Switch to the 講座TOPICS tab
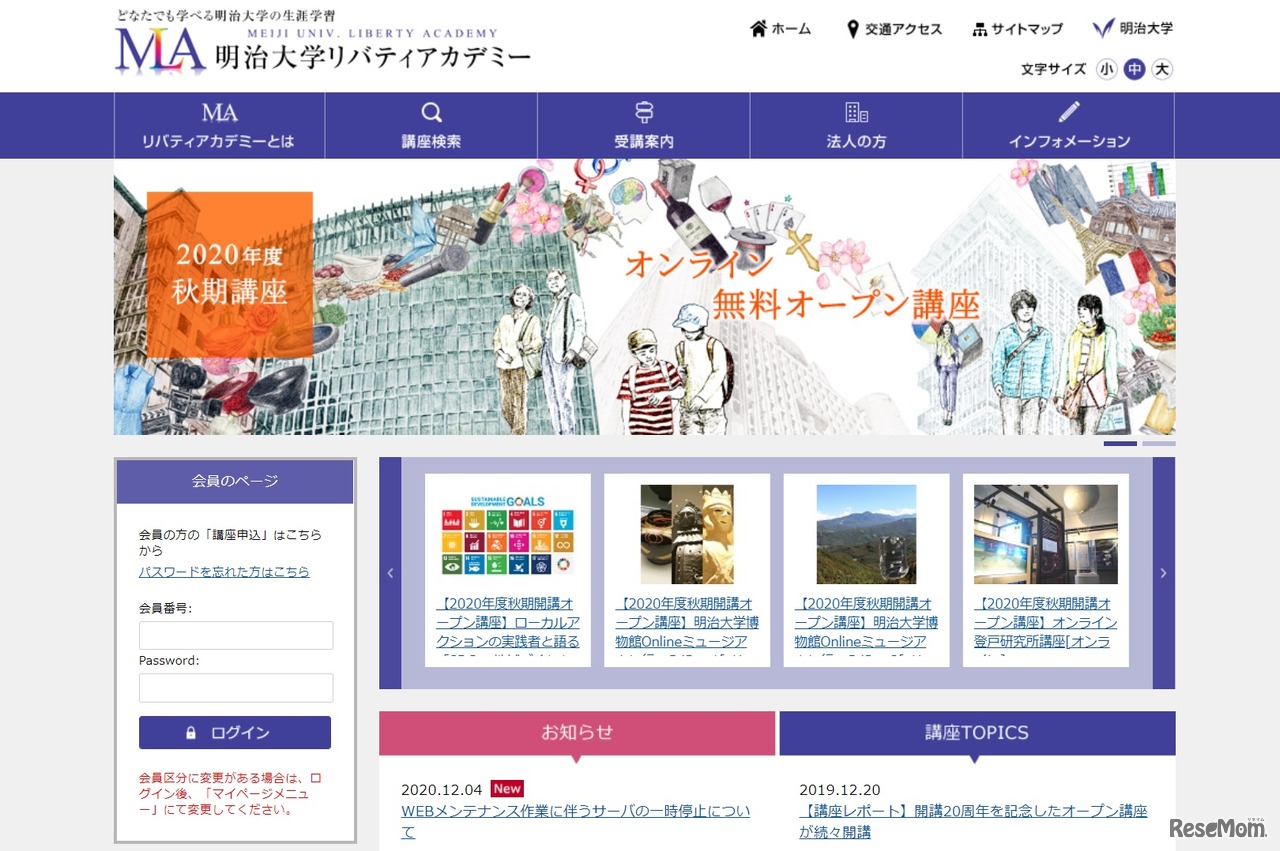The width and height of the screenshot is (1280, 851). (x=977, y=733)
